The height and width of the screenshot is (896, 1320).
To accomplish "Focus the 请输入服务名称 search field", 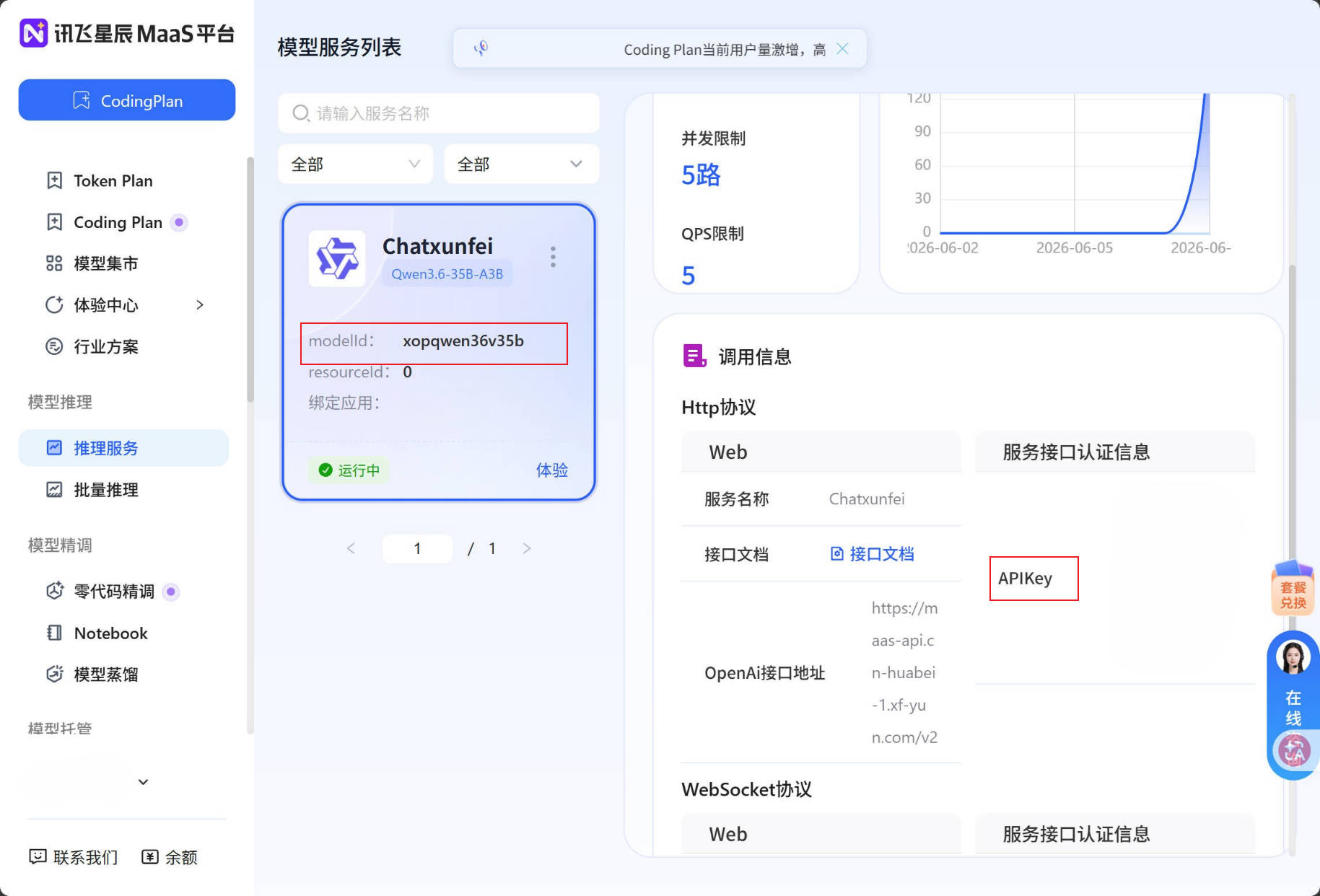I will point(439,113).
